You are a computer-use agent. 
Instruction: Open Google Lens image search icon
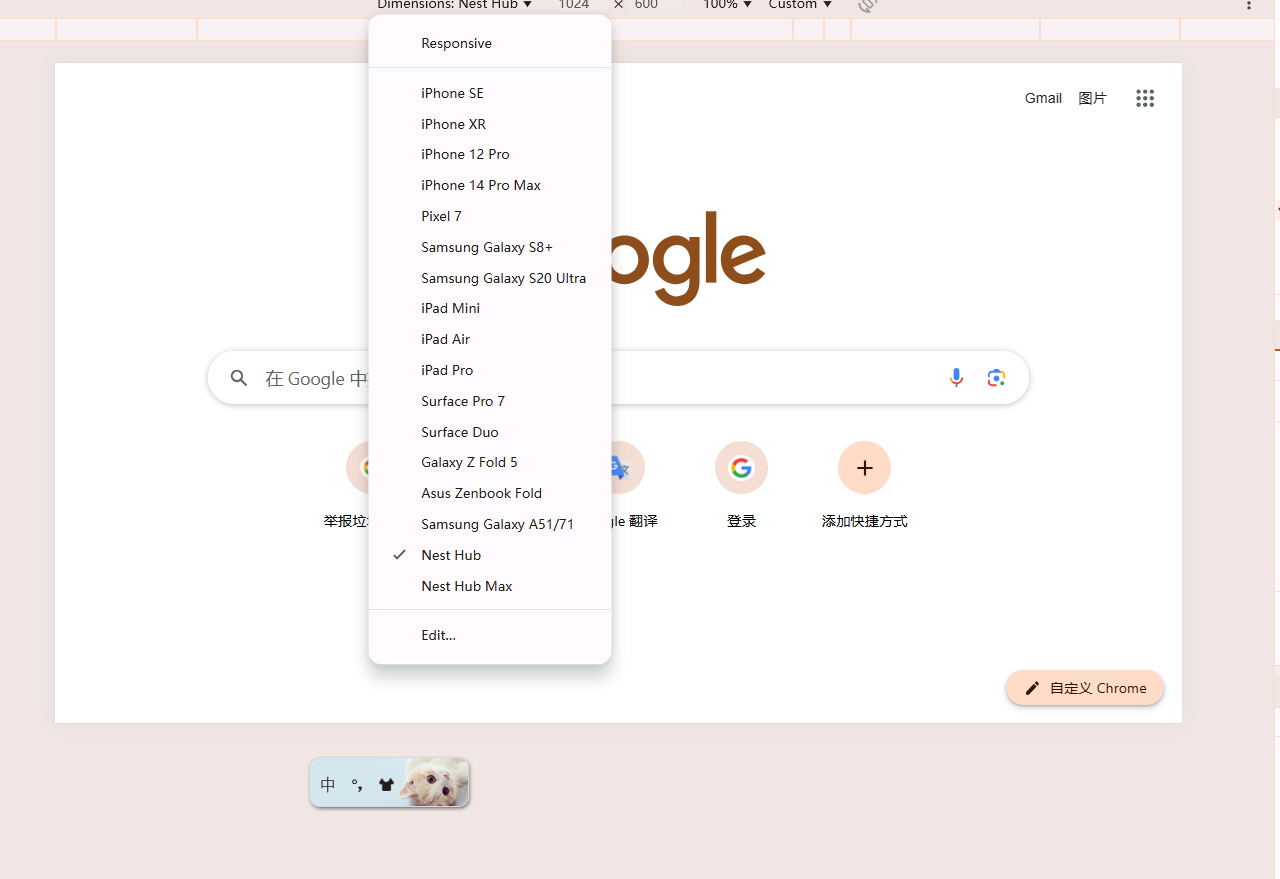pos(996,378)
